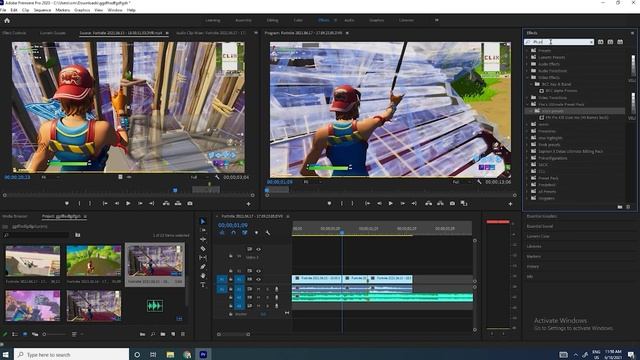Toggle V2 track output eye
The width and height of the screenshot is (640, 360).
click(258, 271)
